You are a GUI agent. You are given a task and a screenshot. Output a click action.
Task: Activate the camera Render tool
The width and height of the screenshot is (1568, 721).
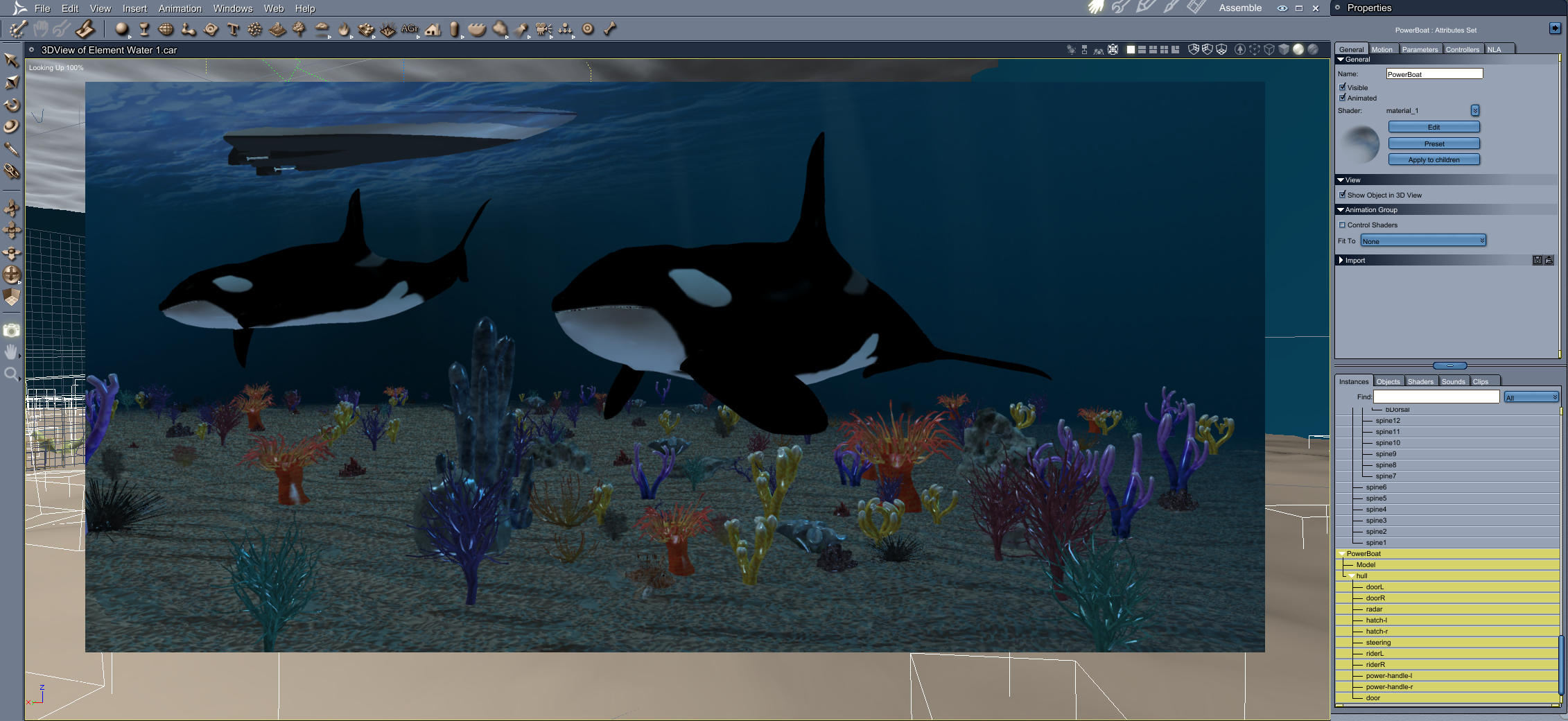[x=11, y=331]
